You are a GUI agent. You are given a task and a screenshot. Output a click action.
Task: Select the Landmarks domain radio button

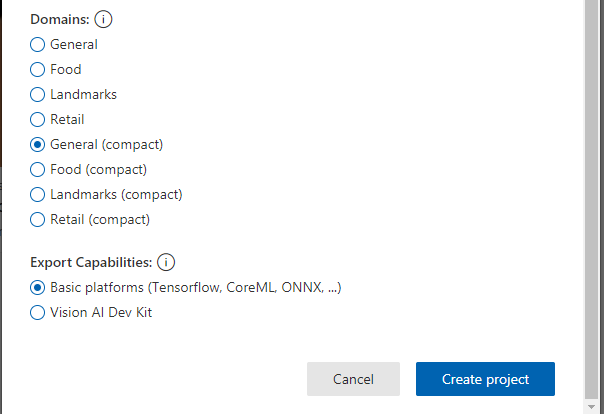38,94
